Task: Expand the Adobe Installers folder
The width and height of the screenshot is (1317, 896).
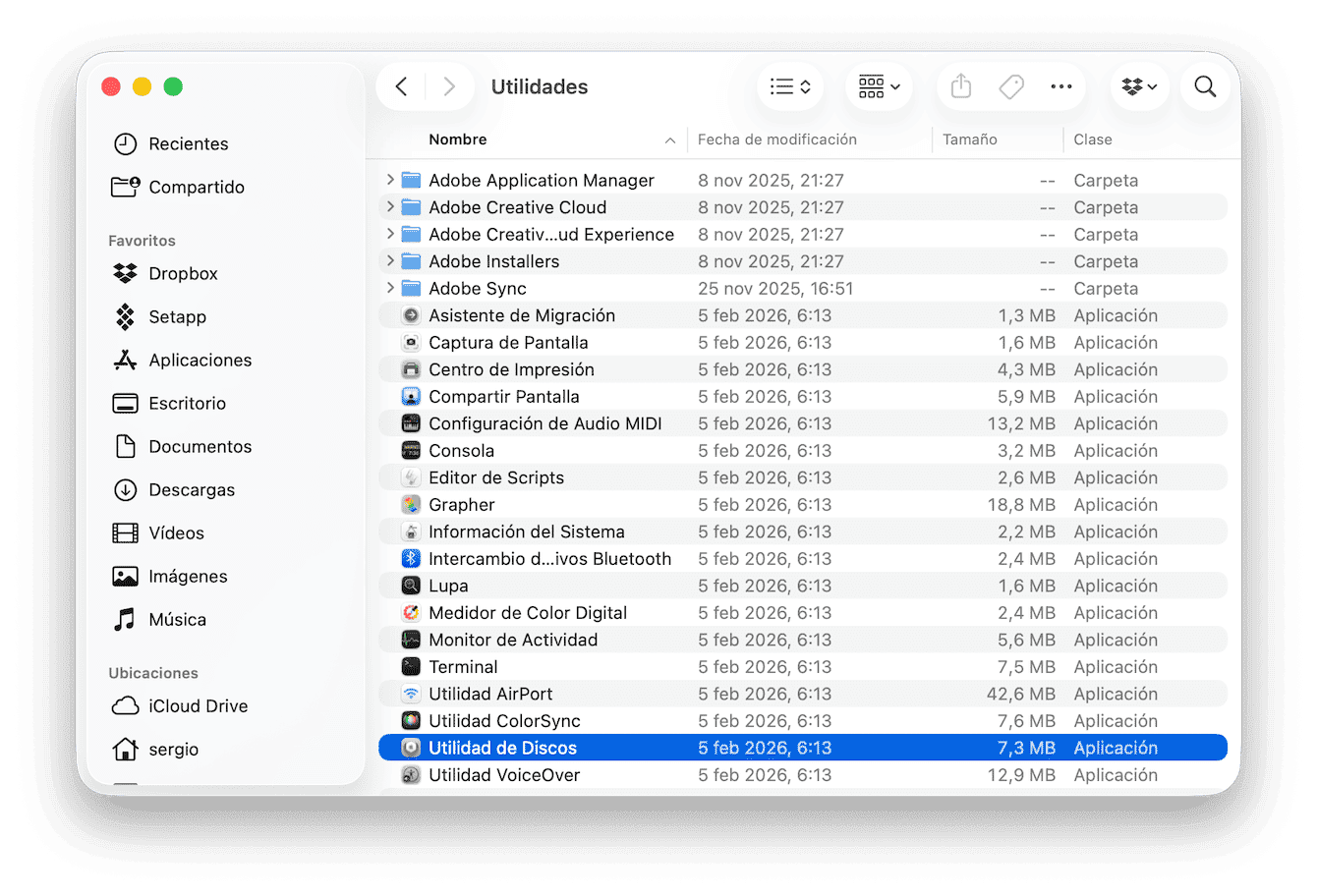Action: 390,260
